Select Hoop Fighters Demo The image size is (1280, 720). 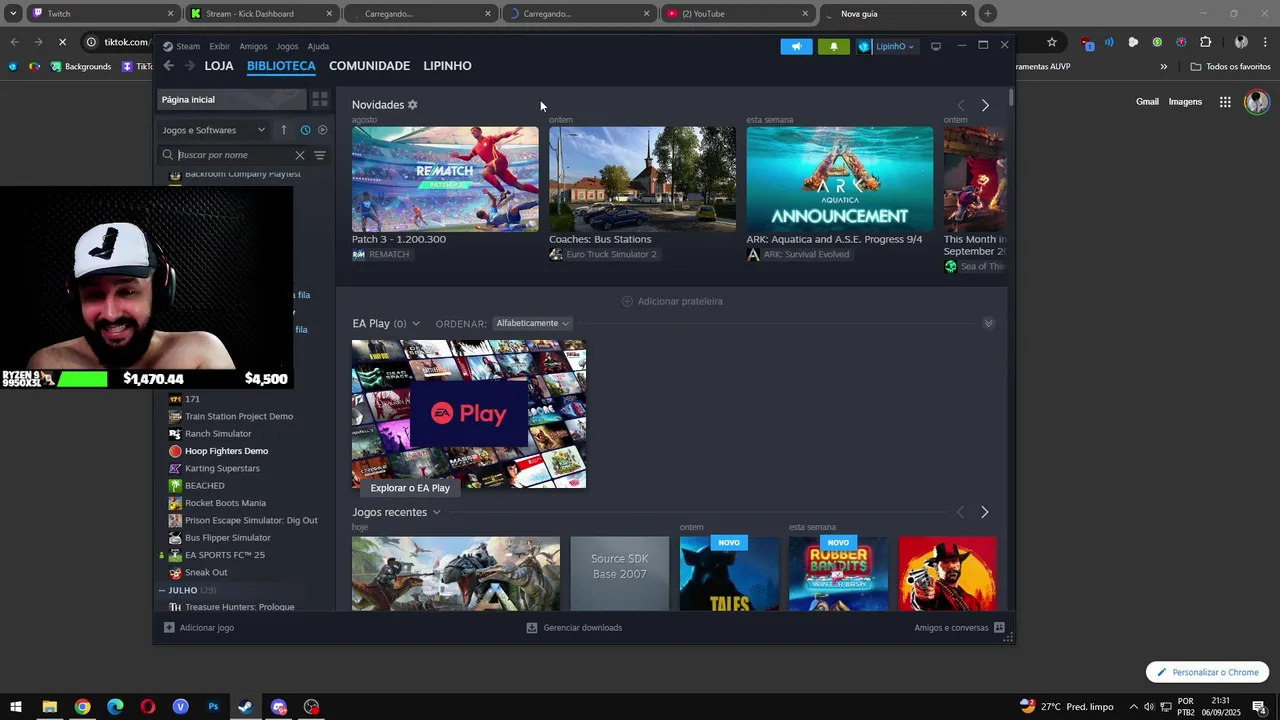pos(226,451)
